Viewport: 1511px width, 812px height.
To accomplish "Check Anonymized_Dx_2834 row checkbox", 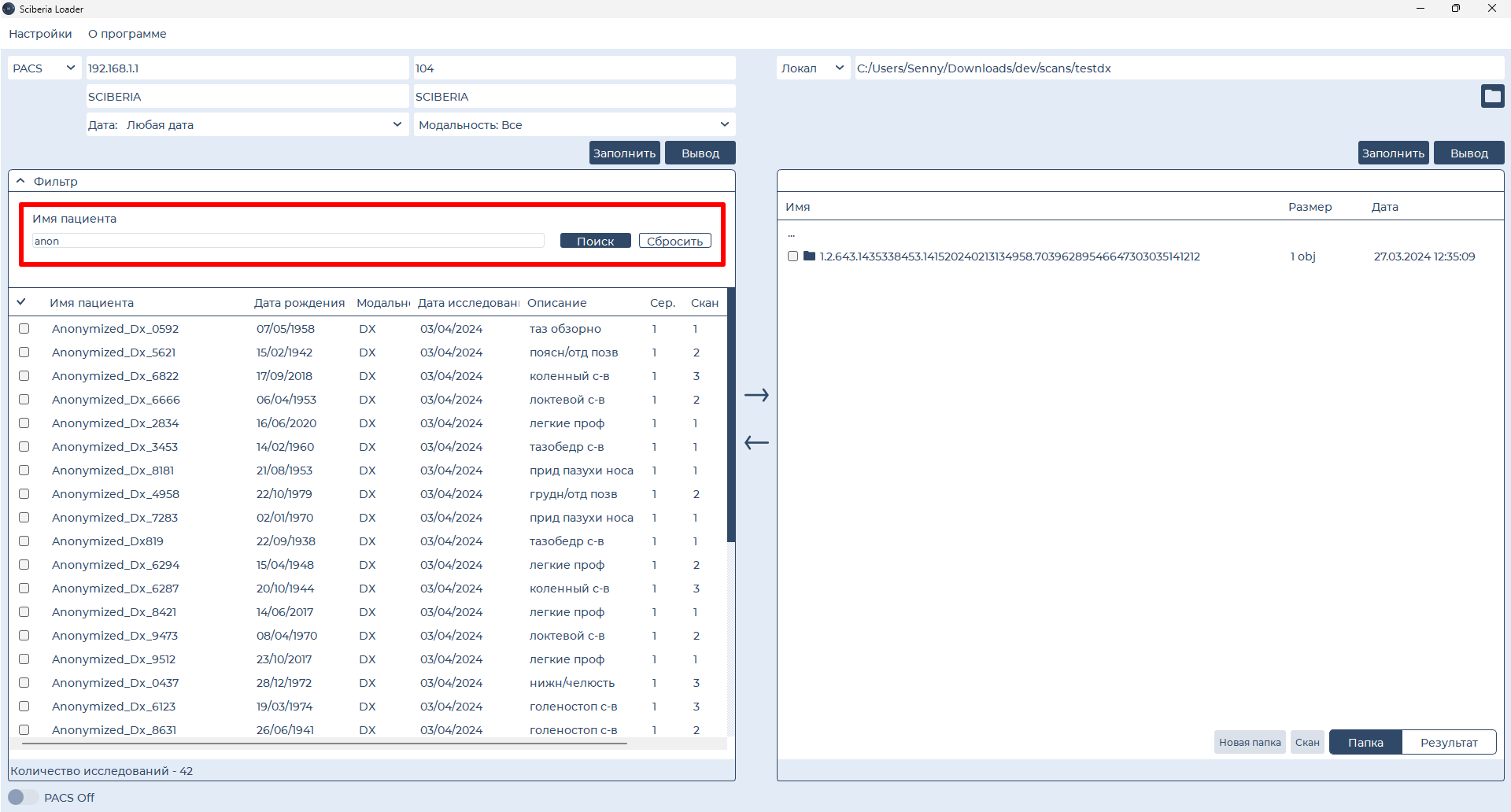I will [24, 423].
